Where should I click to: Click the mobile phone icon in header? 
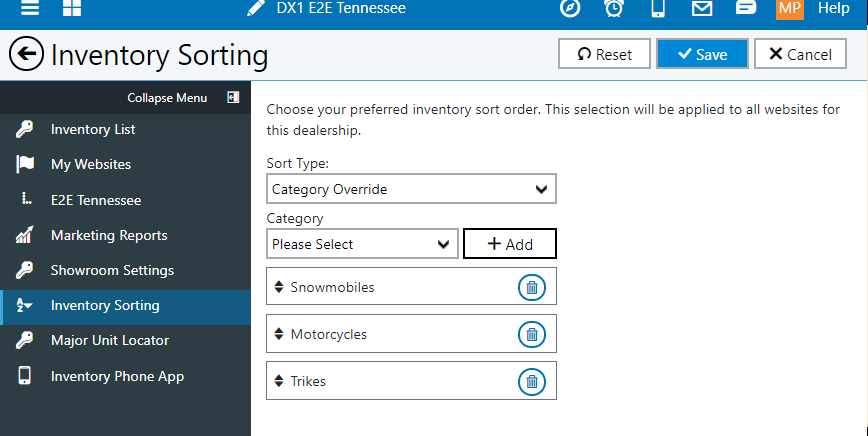(x=658, y=8)
